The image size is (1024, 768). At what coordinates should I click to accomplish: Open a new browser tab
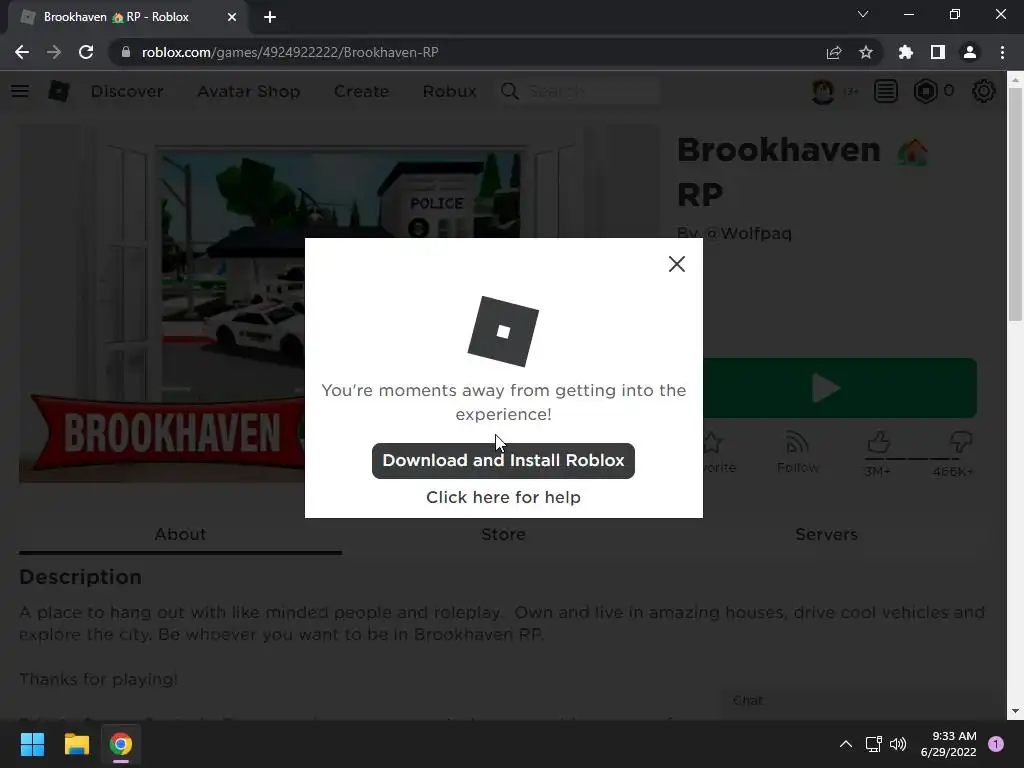point(270,17)
